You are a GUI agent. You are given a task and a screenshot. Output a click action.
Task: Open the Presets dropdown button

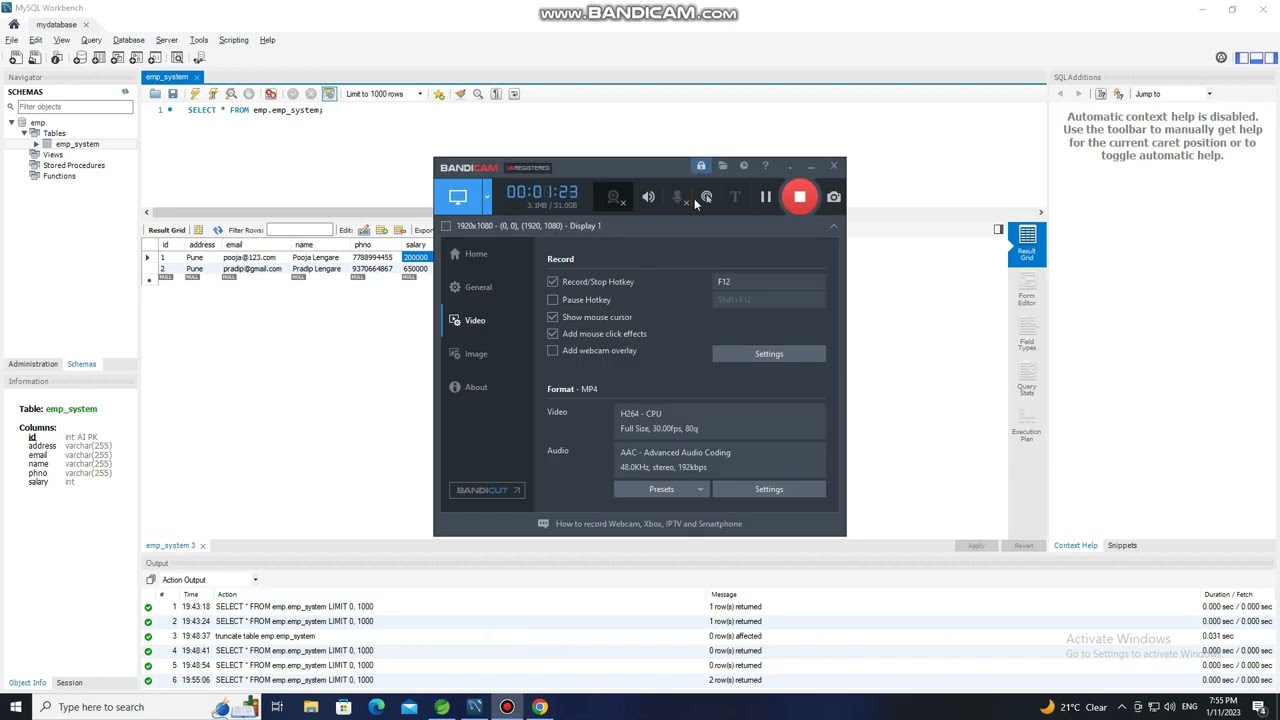[x=661, y=489]
